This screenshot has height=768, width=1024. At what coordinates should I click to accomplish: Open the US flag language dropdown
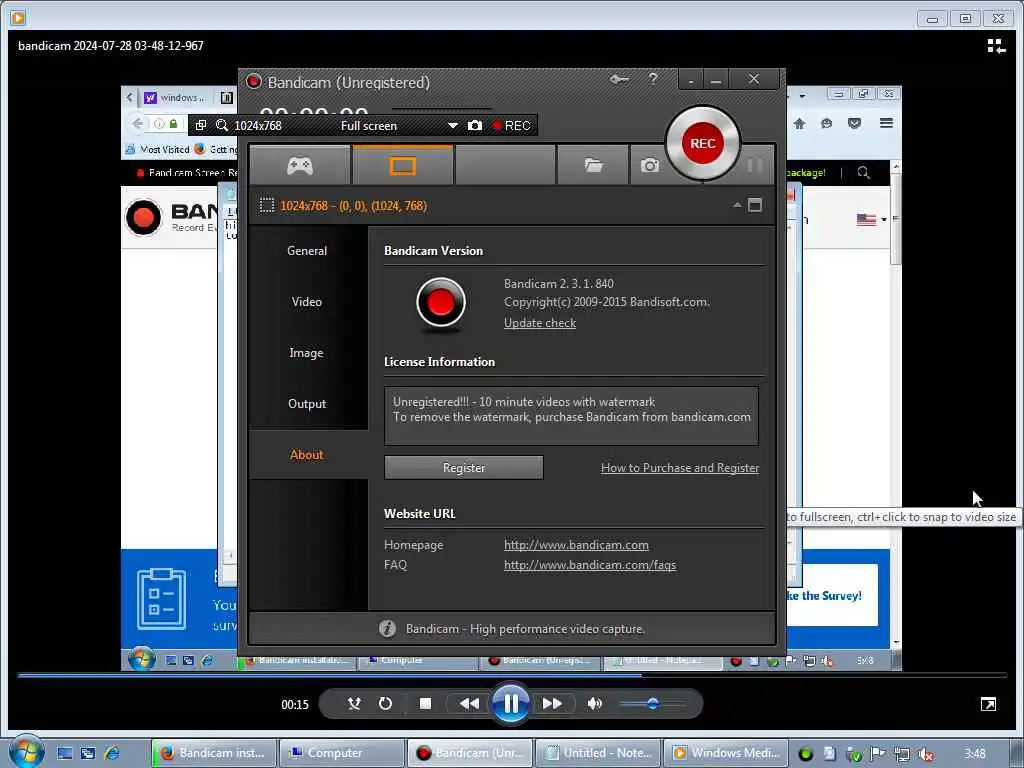tap(871, 219)
